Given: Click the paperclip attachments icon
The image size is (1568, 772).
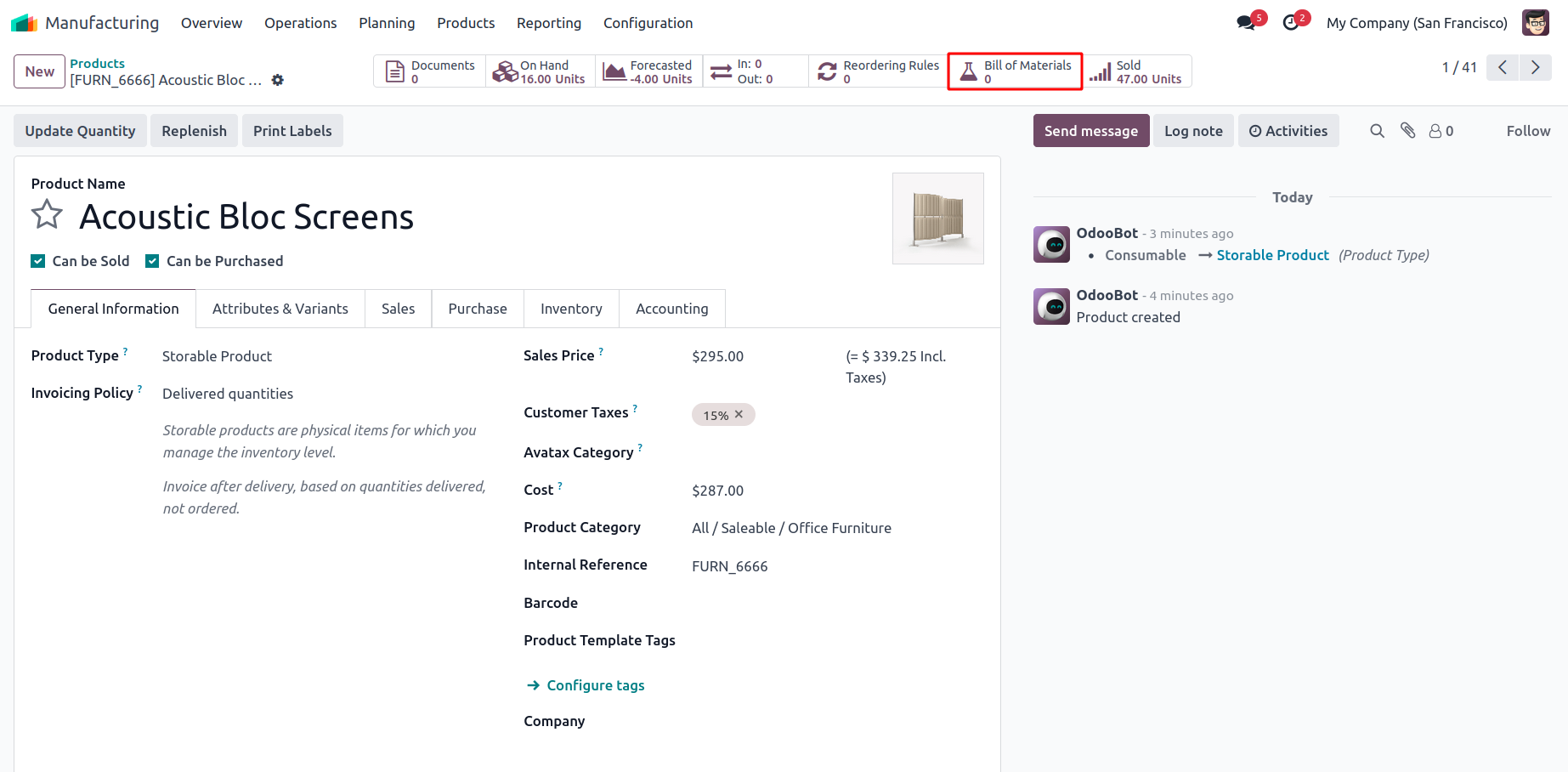Looking at the screenshot, I should (x=1408, y=131).
